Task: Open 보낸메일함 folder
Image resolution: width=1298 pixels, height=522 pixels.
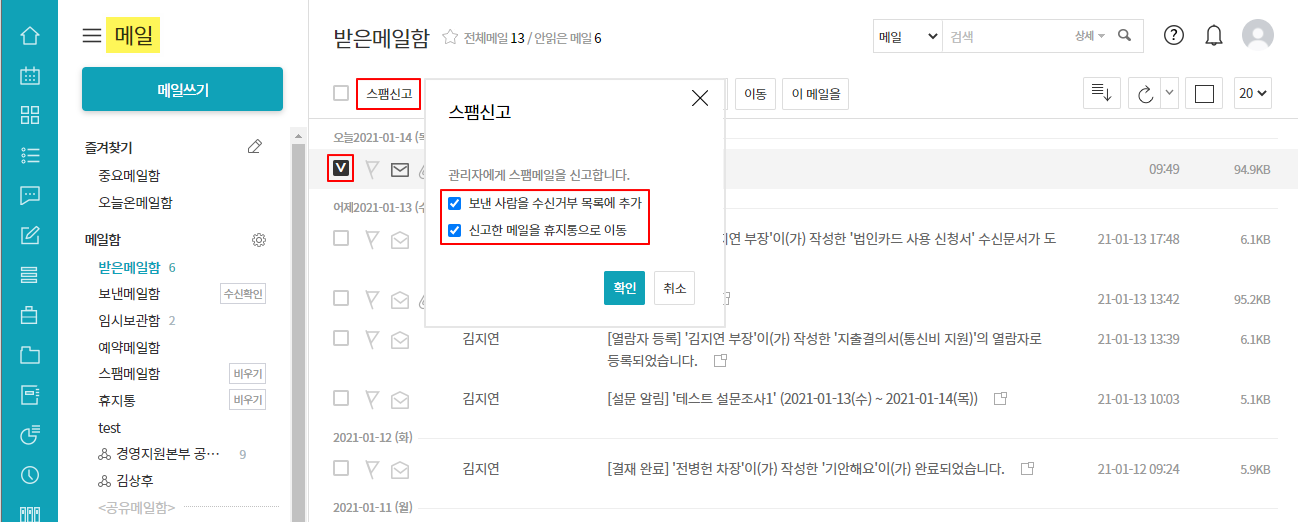Action: click(x=129, y=293)
